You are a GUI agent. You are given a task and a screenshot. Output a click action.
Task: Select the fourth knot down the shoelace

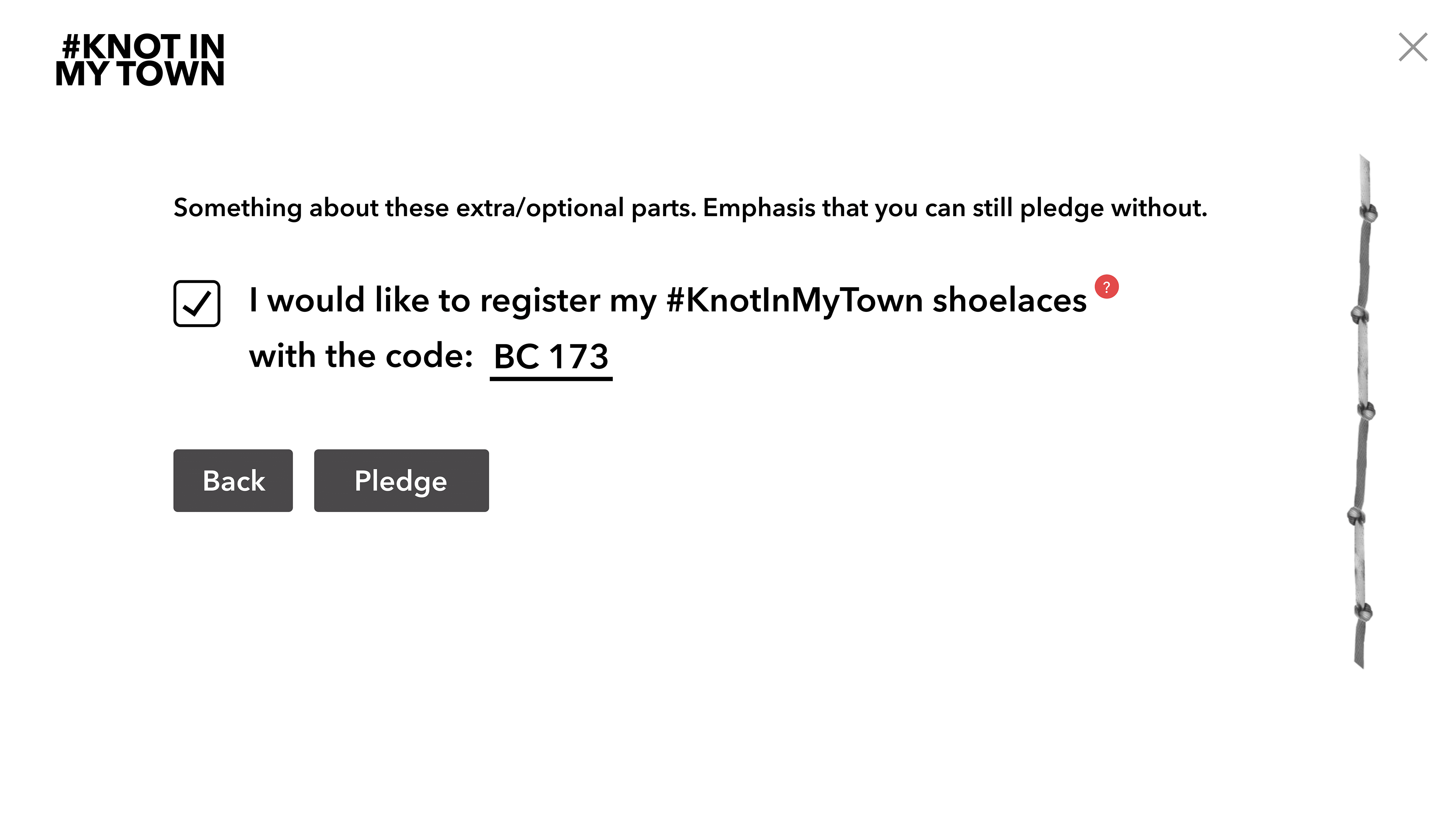tap(1357, 516)
